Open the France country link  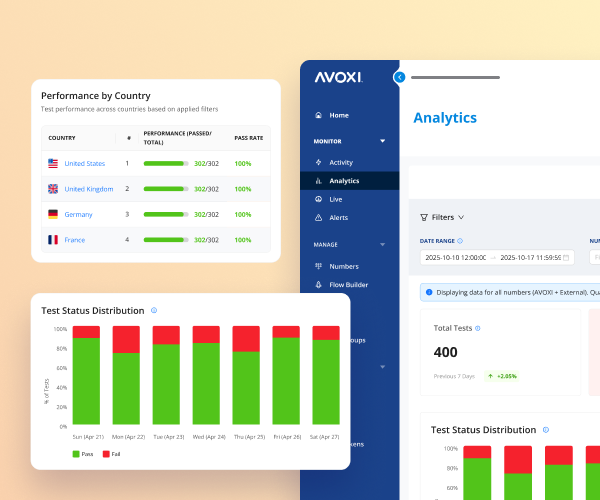coord(74,240)
